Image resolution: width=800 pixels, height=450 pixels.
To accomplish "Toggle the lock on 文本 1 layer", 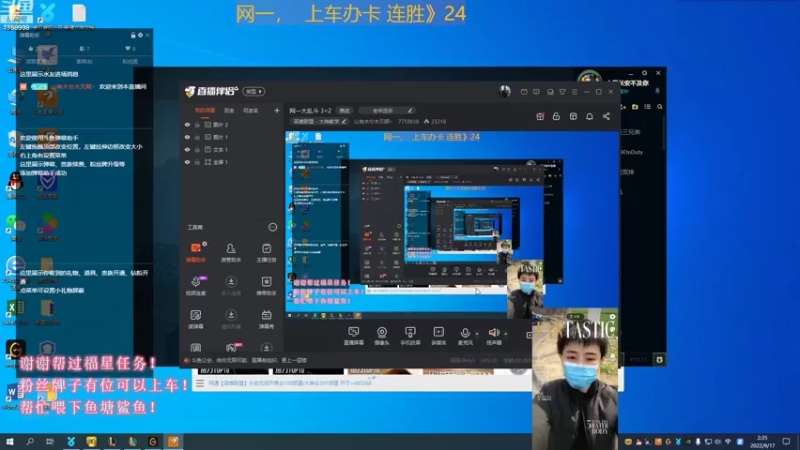I will [197, 149].
